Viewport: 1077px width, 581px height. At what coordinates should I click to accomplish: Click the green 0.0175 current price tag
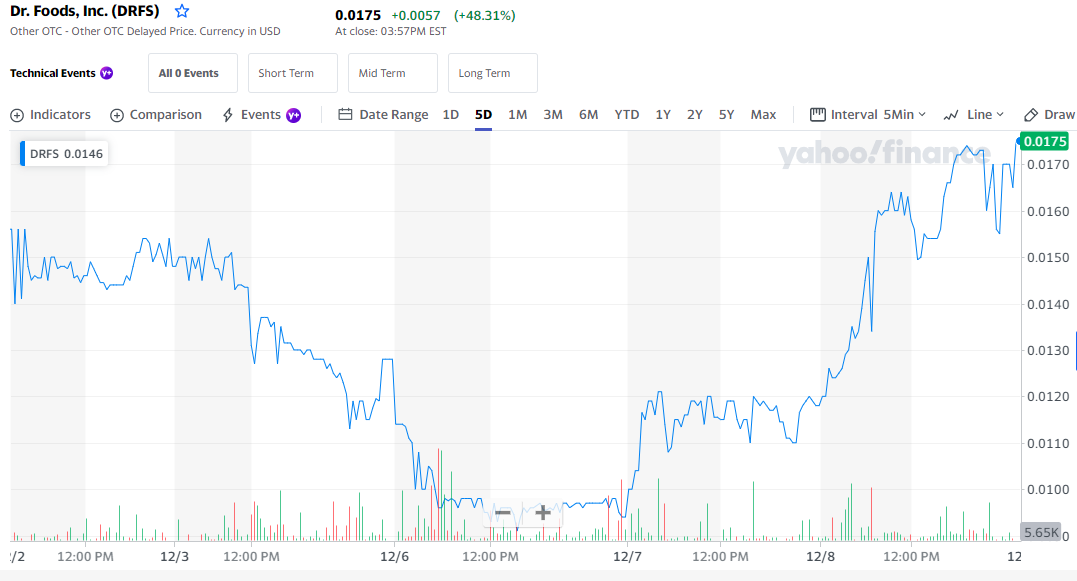tap(1045, 141)
